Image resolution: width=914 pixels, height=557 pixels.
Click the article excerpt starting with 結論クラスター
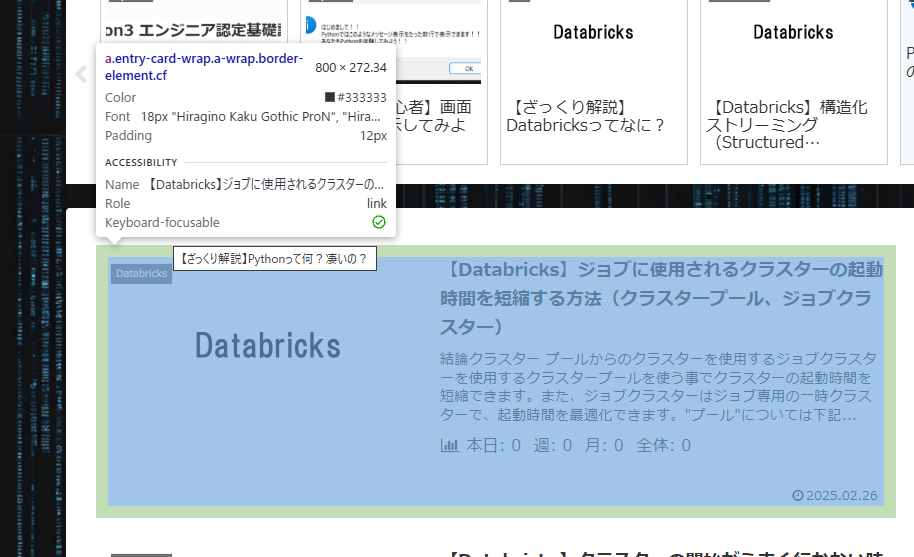pos(659,386)
